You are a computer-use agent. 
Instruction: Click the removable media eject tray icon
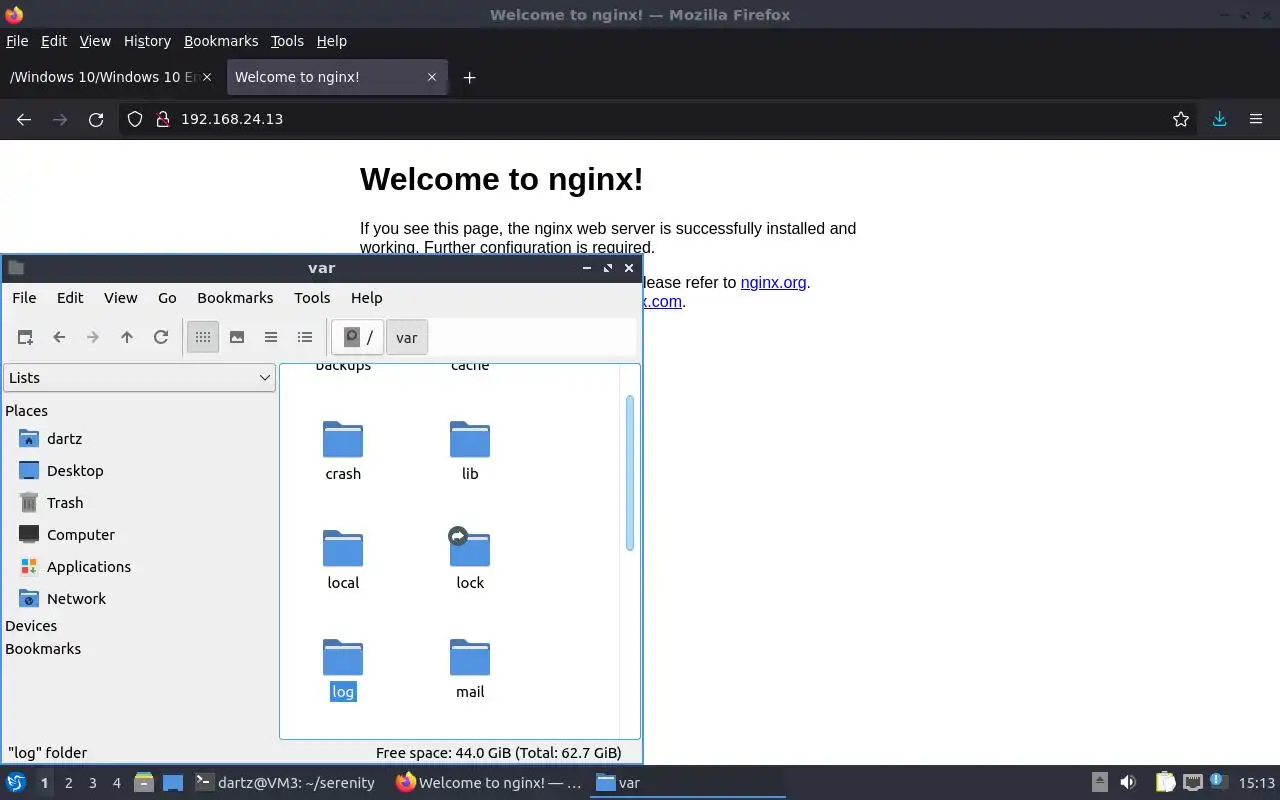(x=1099, y=783)
